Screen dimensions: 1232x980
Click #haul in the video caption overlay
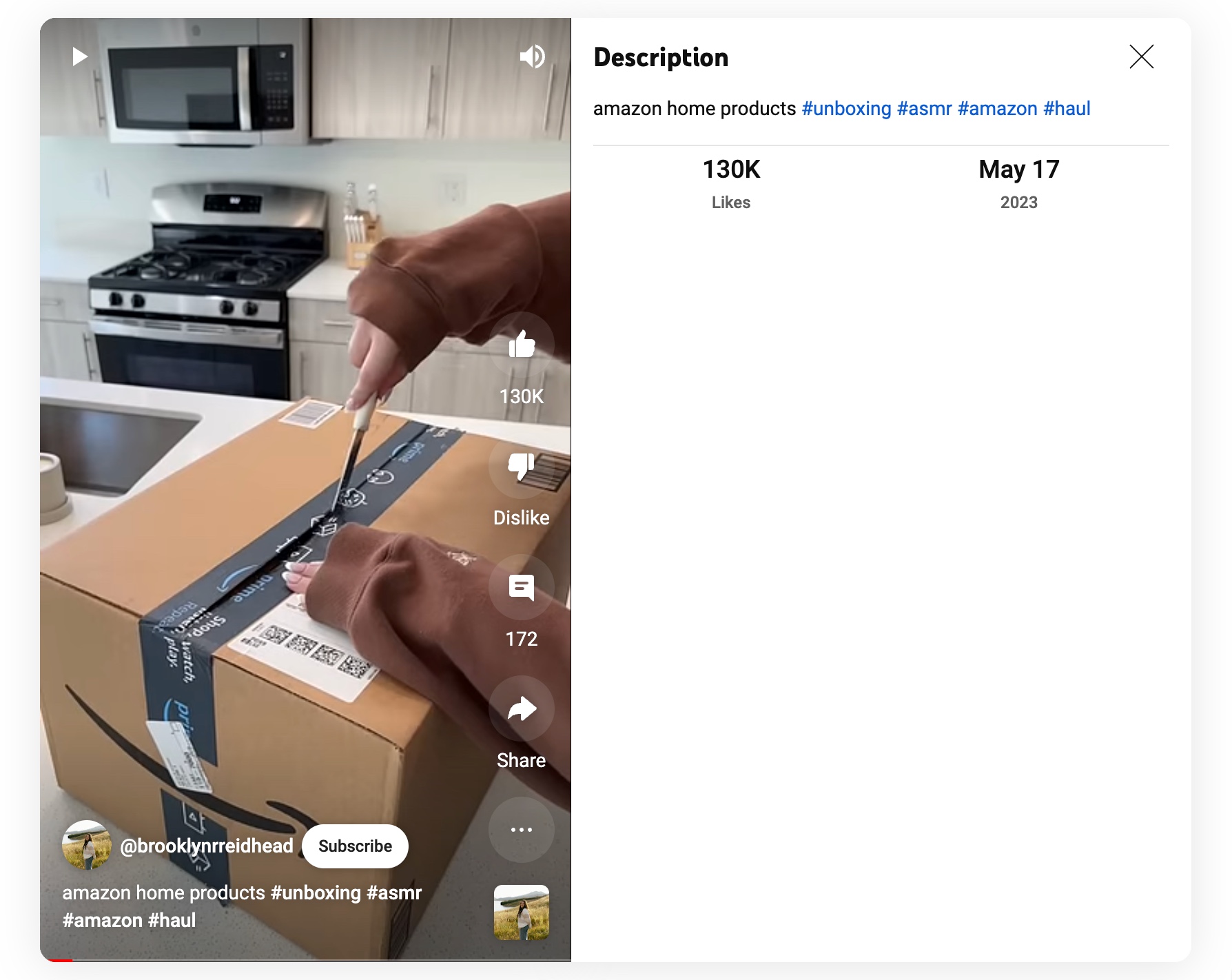pos(172,921)
